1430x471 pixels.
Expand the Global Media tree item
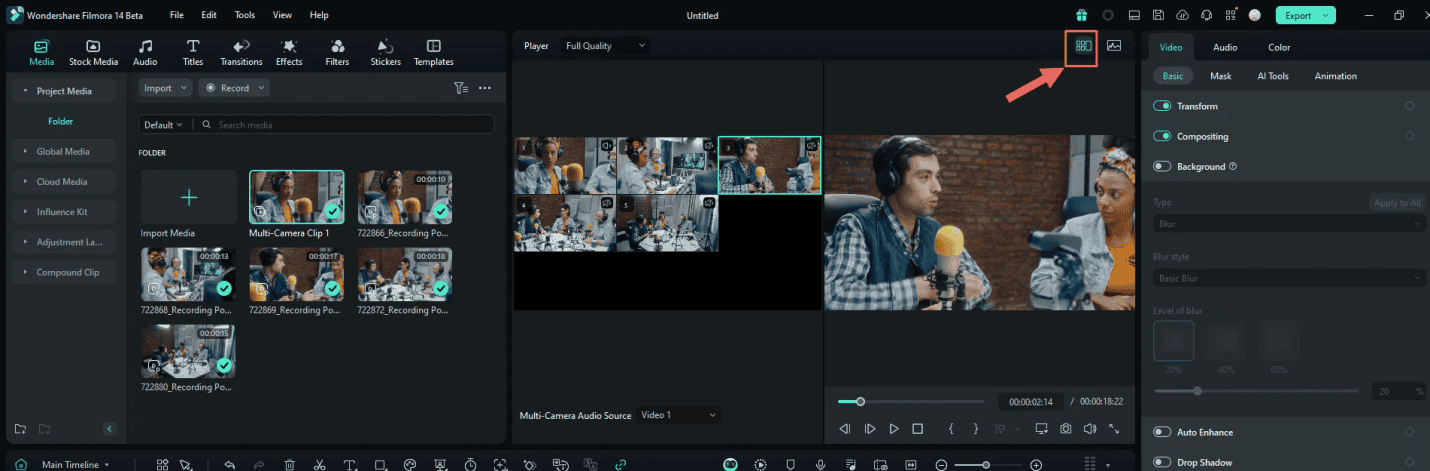tap(64, 152)
